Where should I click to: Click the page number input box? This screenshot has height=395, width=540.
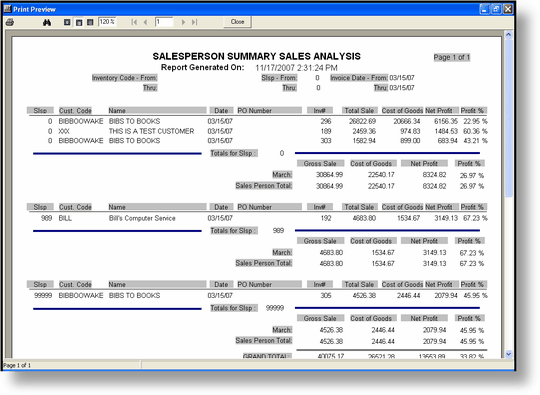pos(164,22)
